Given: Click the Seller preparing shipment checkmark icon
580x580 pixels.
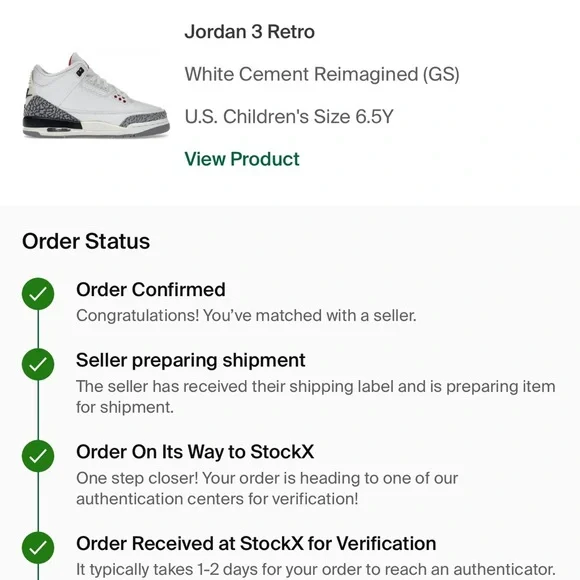Looking at the screenshot, I should 38,364.
